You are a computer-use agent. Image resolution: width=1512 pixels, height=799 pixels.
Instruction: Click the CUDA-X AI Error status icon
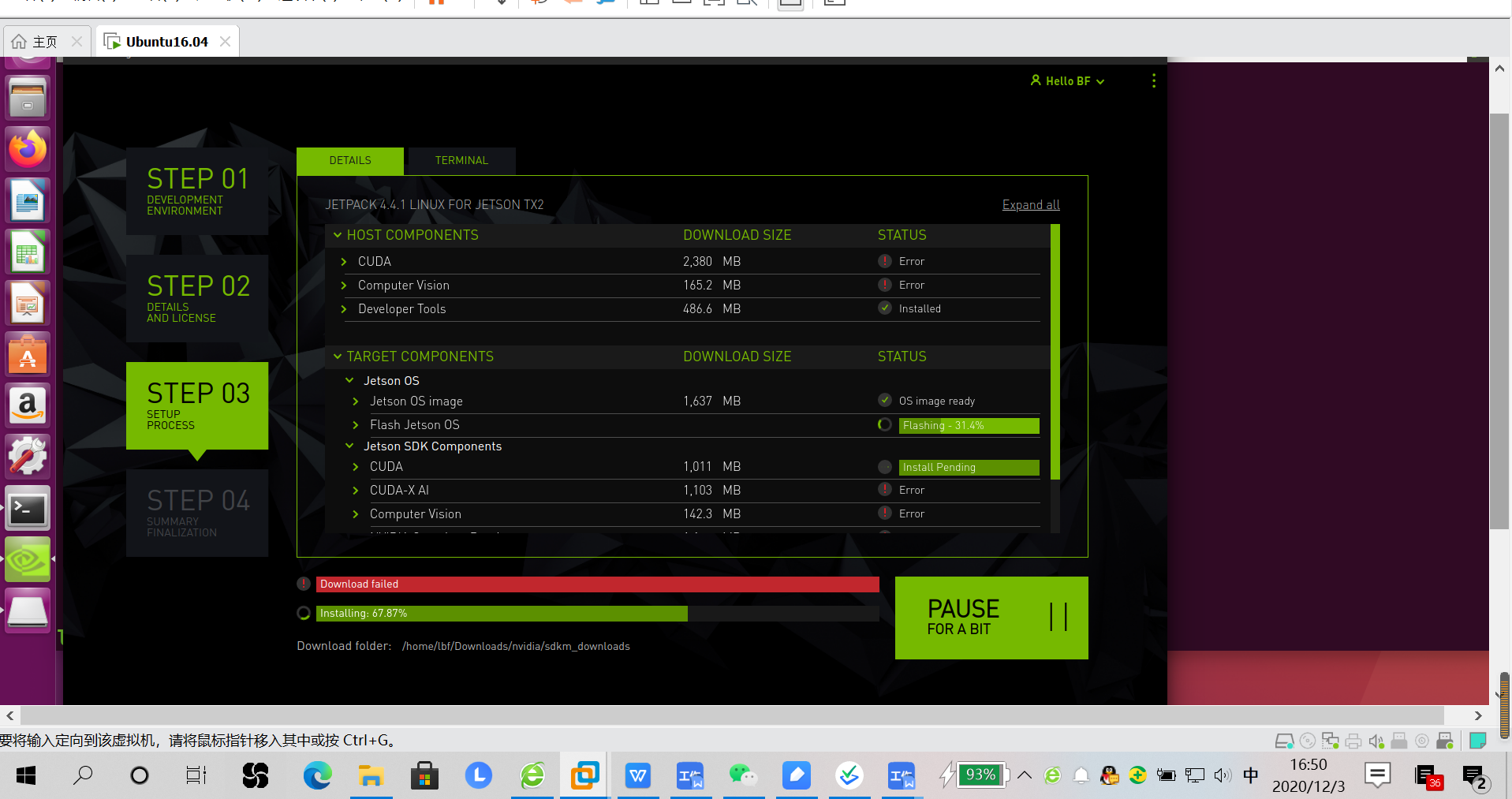point(885,490)
